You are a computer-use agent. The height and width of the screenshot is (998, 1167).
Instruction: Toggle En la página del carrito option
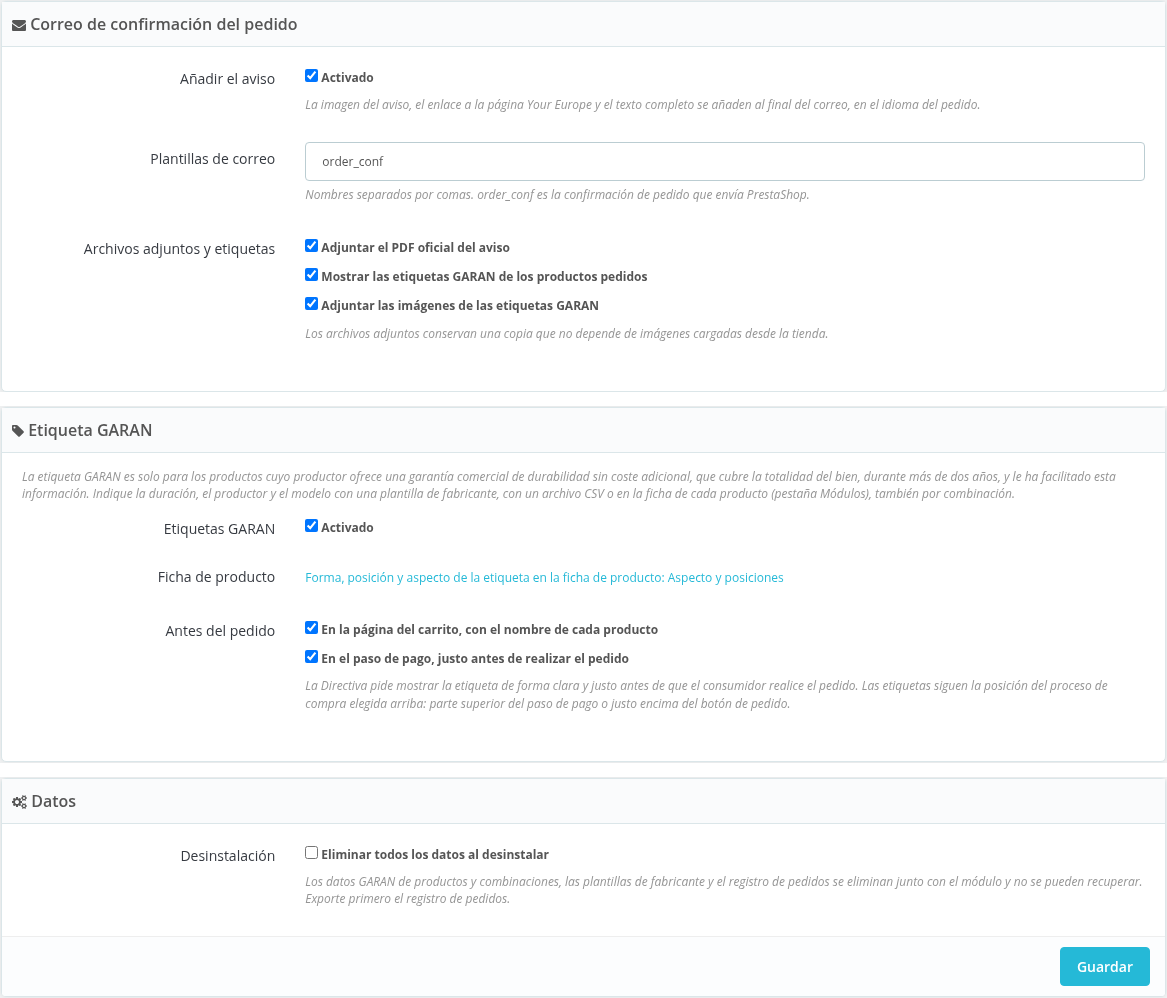(x=312, y=628)
